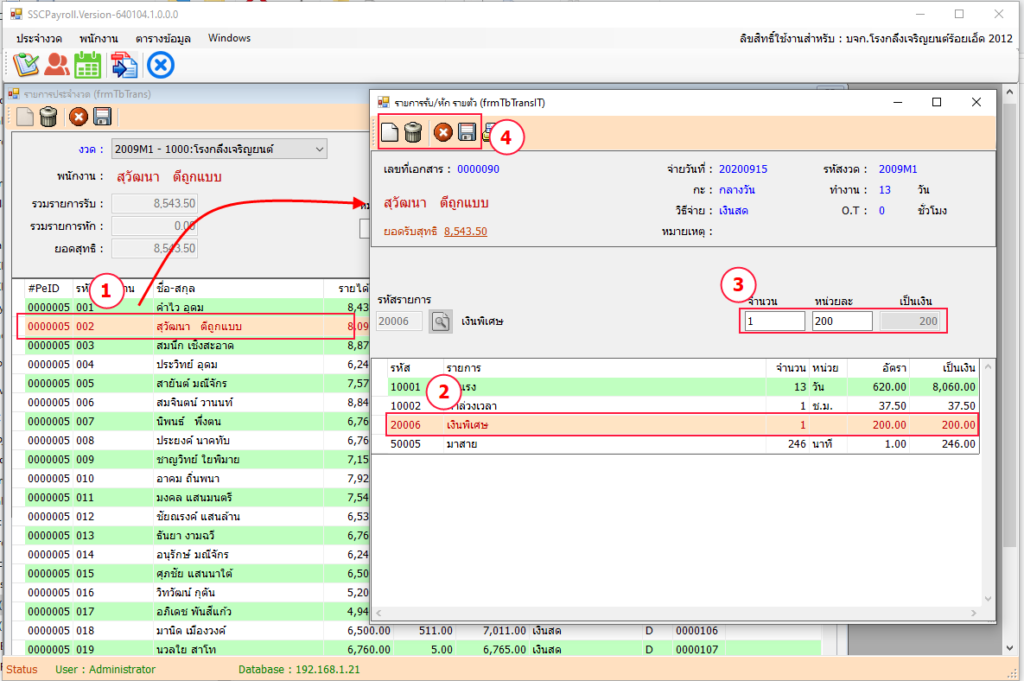Click the หน่วยละ unit price field containing 200

tap(842, 321)
